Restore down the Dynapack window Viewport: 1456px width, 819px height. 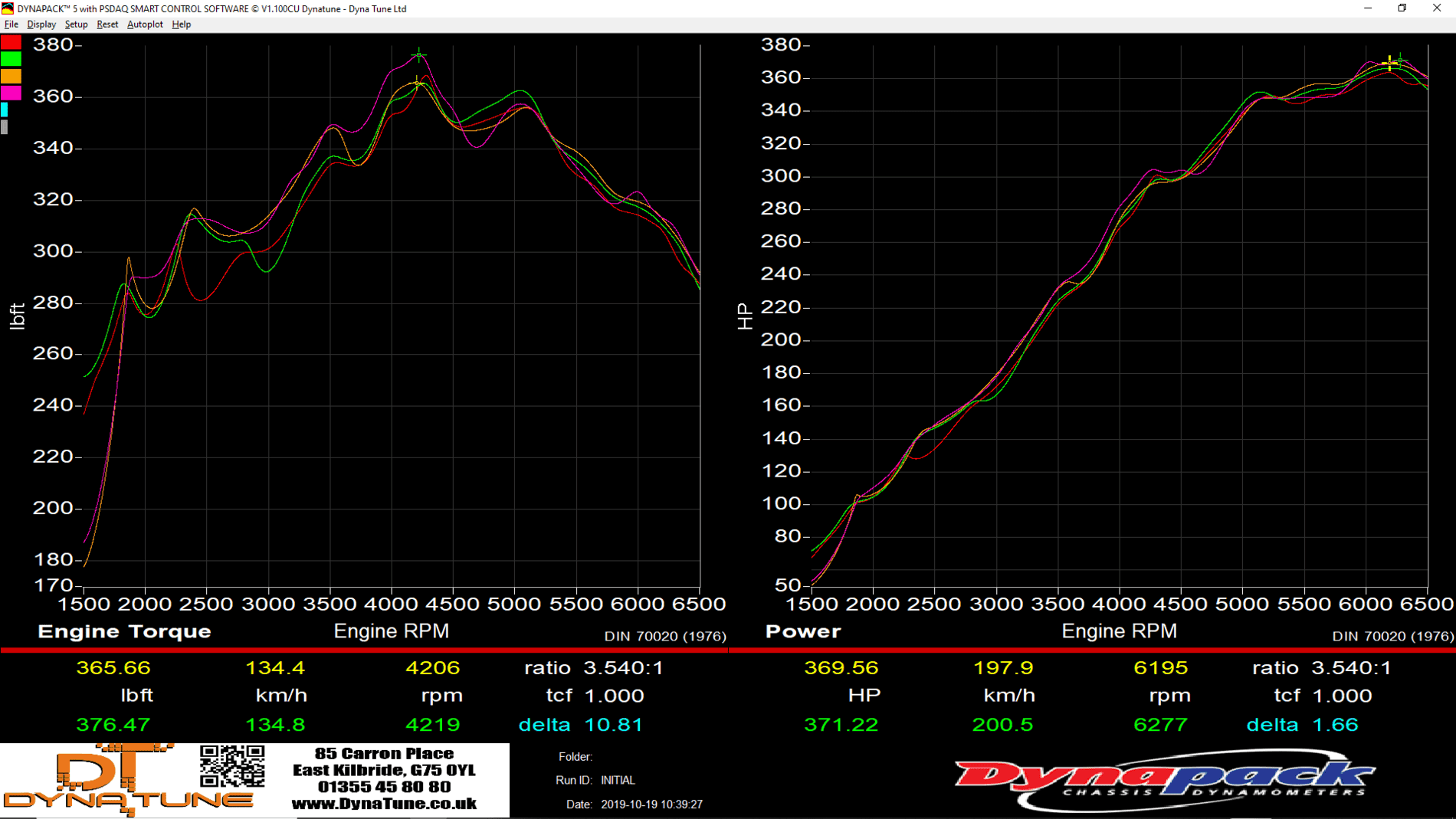pyautogui.click(x=1402, y=8)
